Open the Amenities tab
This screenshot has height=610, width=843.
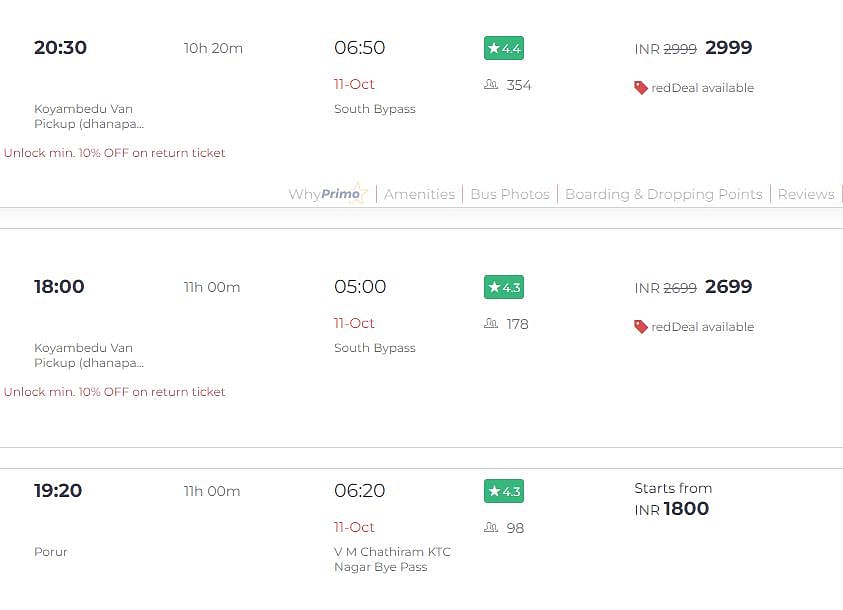(x=419, y=194)
